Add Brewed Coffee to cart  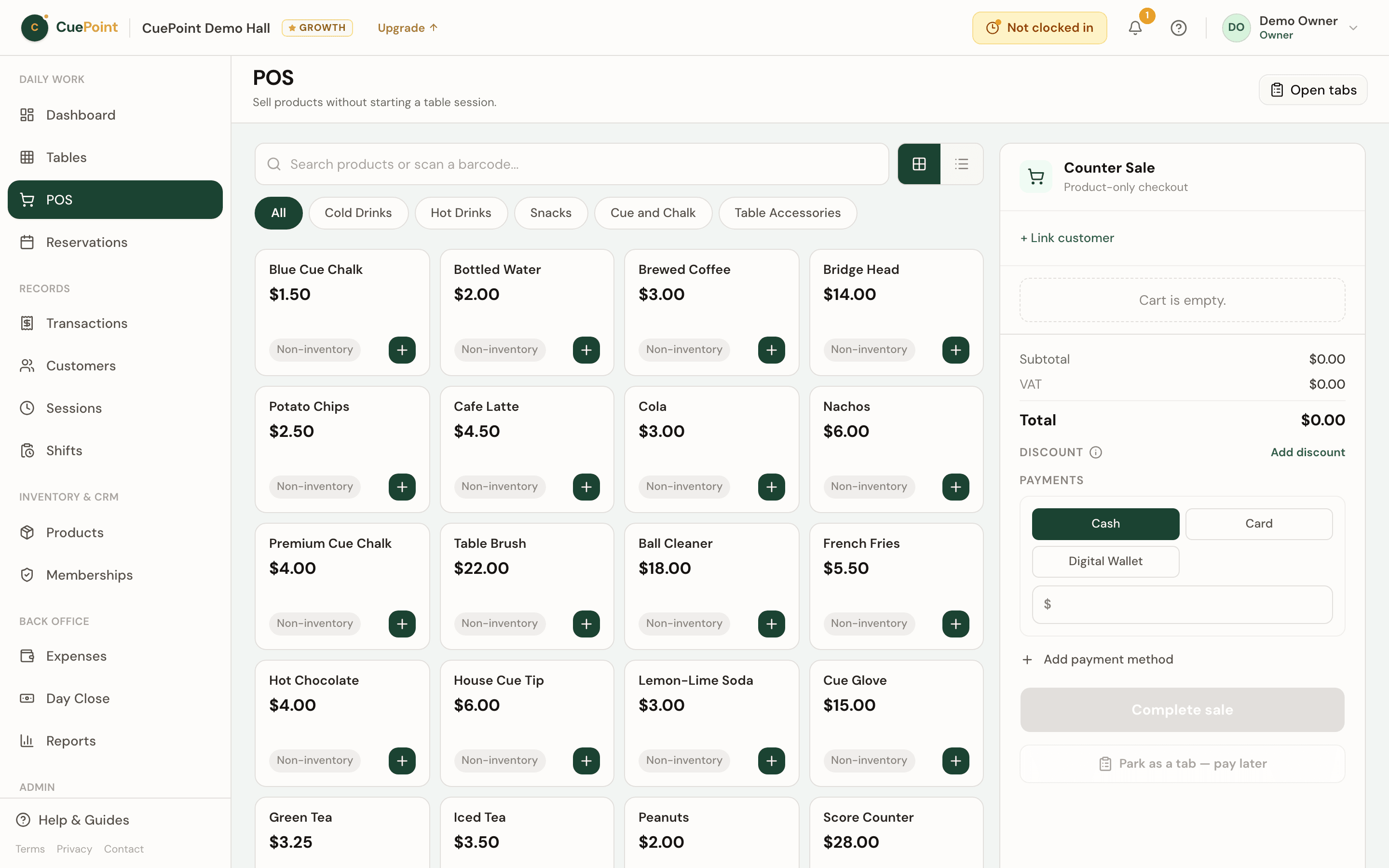[x=771, y=350]
